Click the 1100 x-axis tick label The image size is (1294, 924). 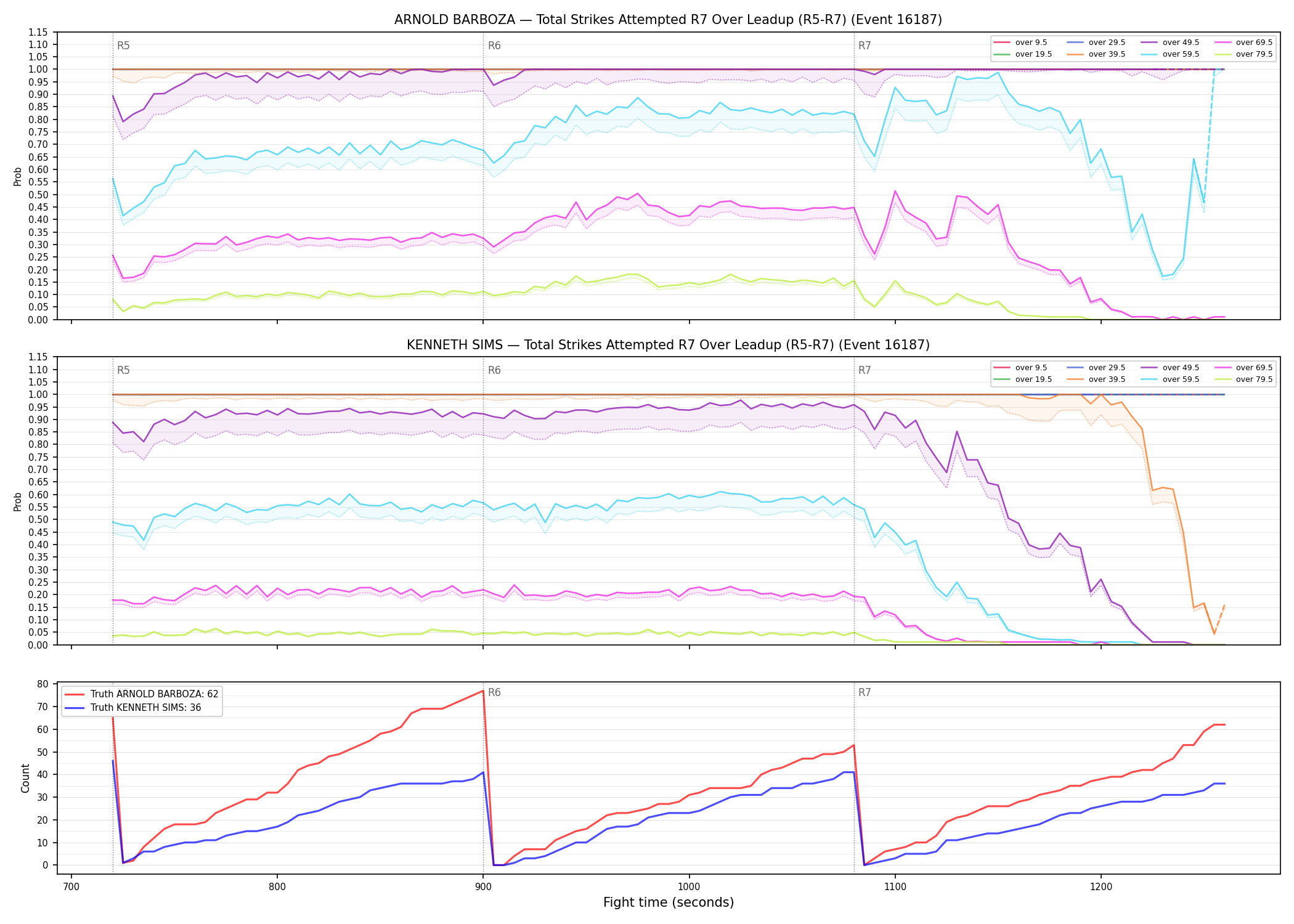[x=895, y=887]
